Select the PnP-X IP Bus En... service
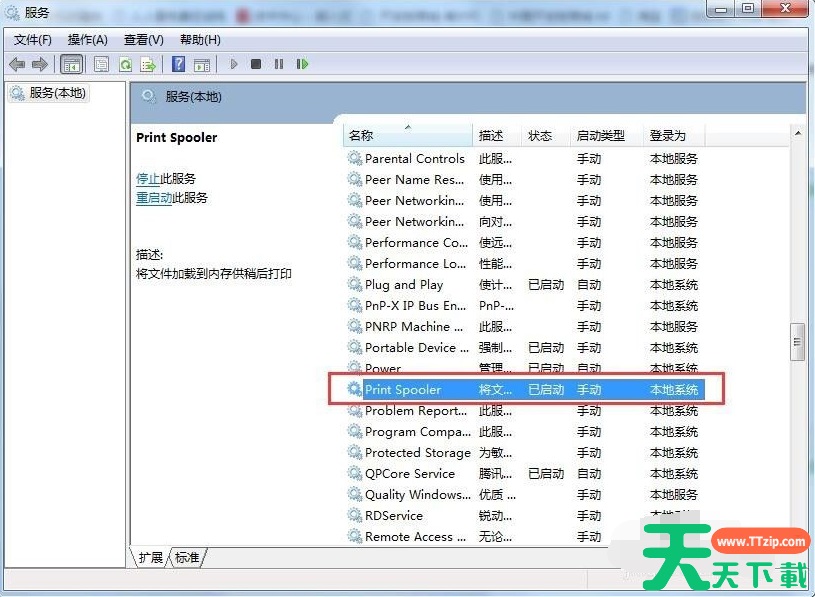The height and width of the screenshot is (597, 815). click(415, 306)
